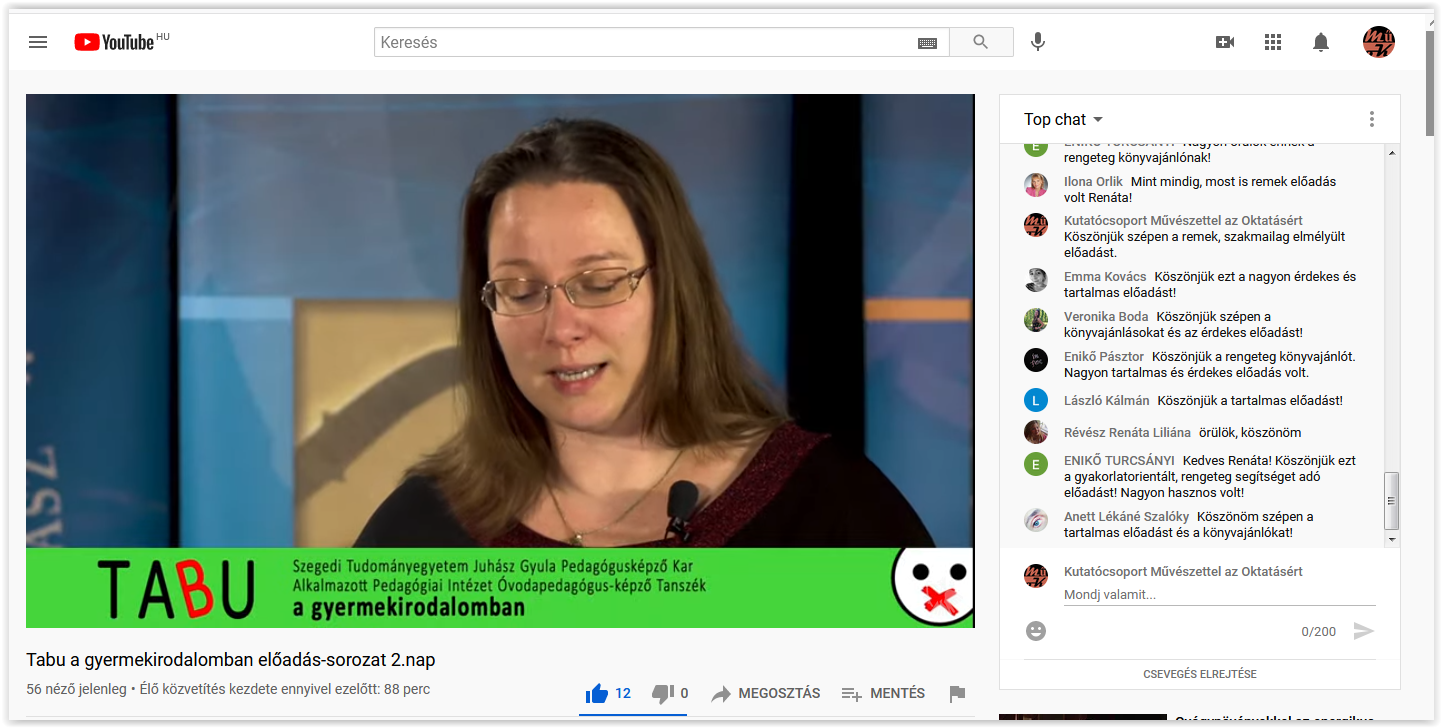Open the emoji picker in chat
This screenshot has width=1442, height=728.
pos(1036,631)
